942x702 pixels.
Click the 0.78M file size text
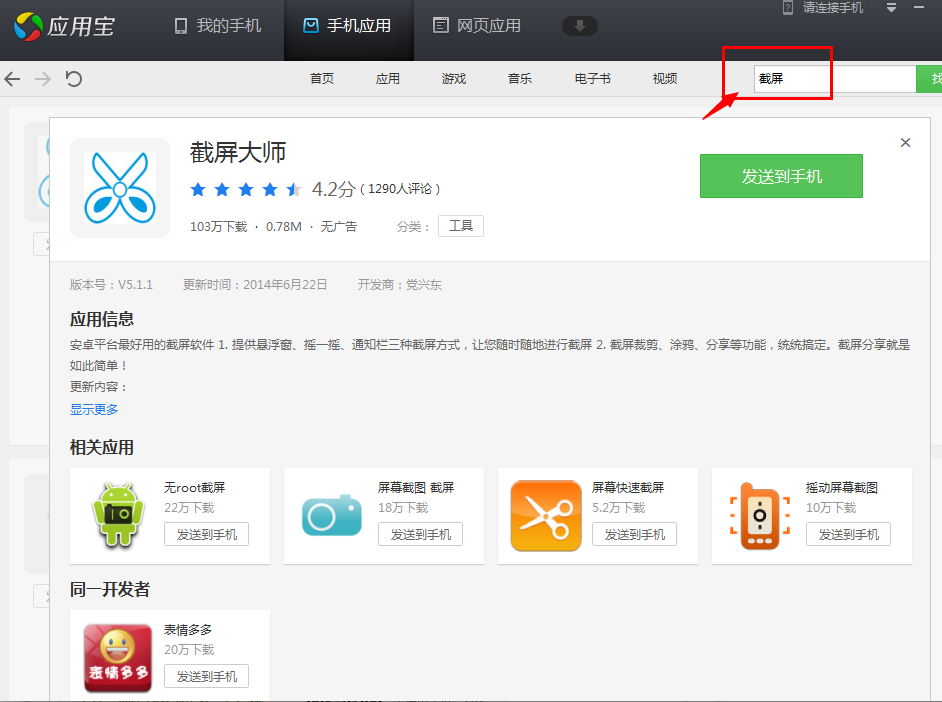[x=284, y=226]
